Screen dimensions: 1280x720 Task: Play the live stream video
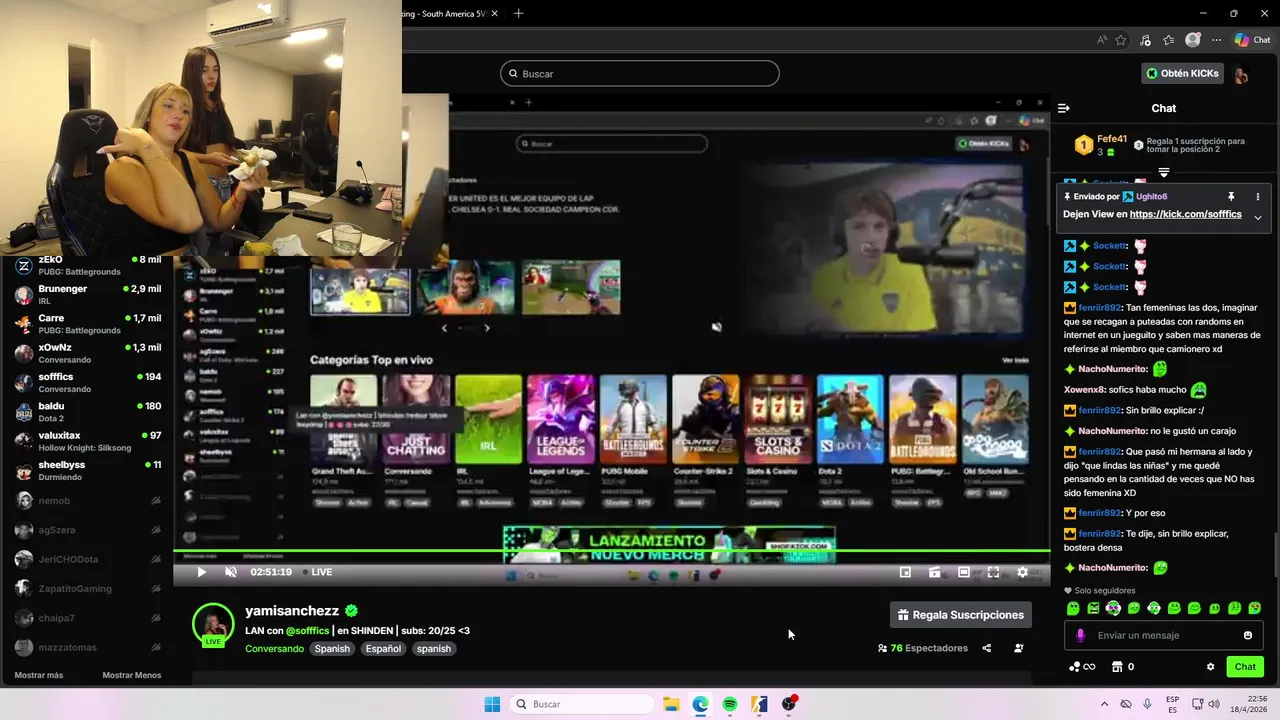pos(201,572)
